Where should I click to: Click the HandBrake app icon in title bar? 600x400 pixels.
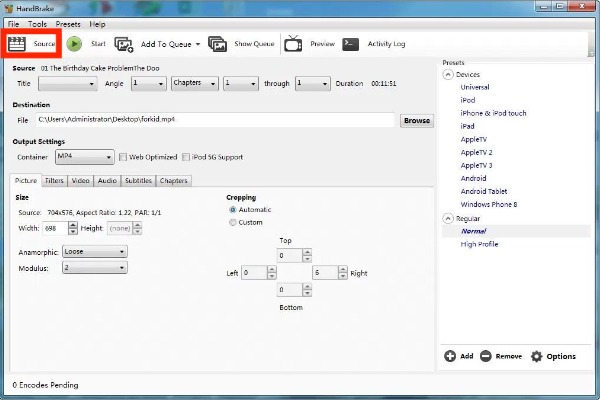tap(9, 8)
